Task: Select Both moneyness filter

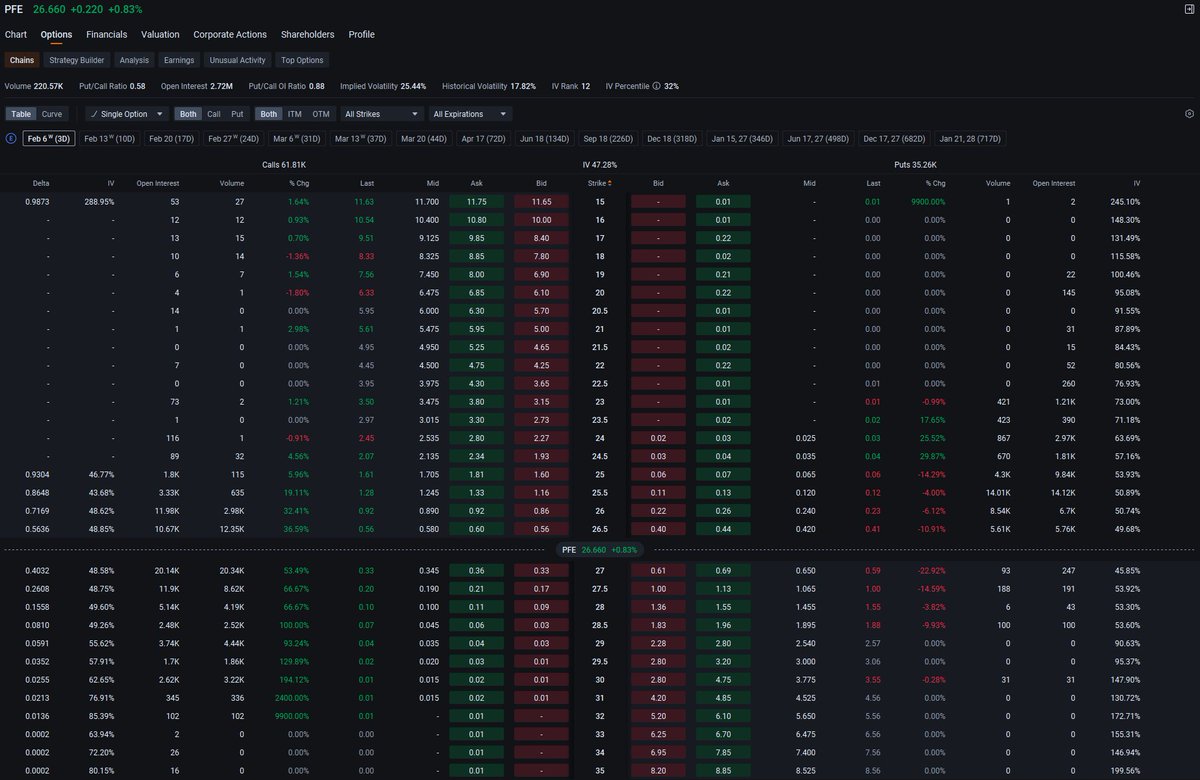Action: (x=269, y=114)
